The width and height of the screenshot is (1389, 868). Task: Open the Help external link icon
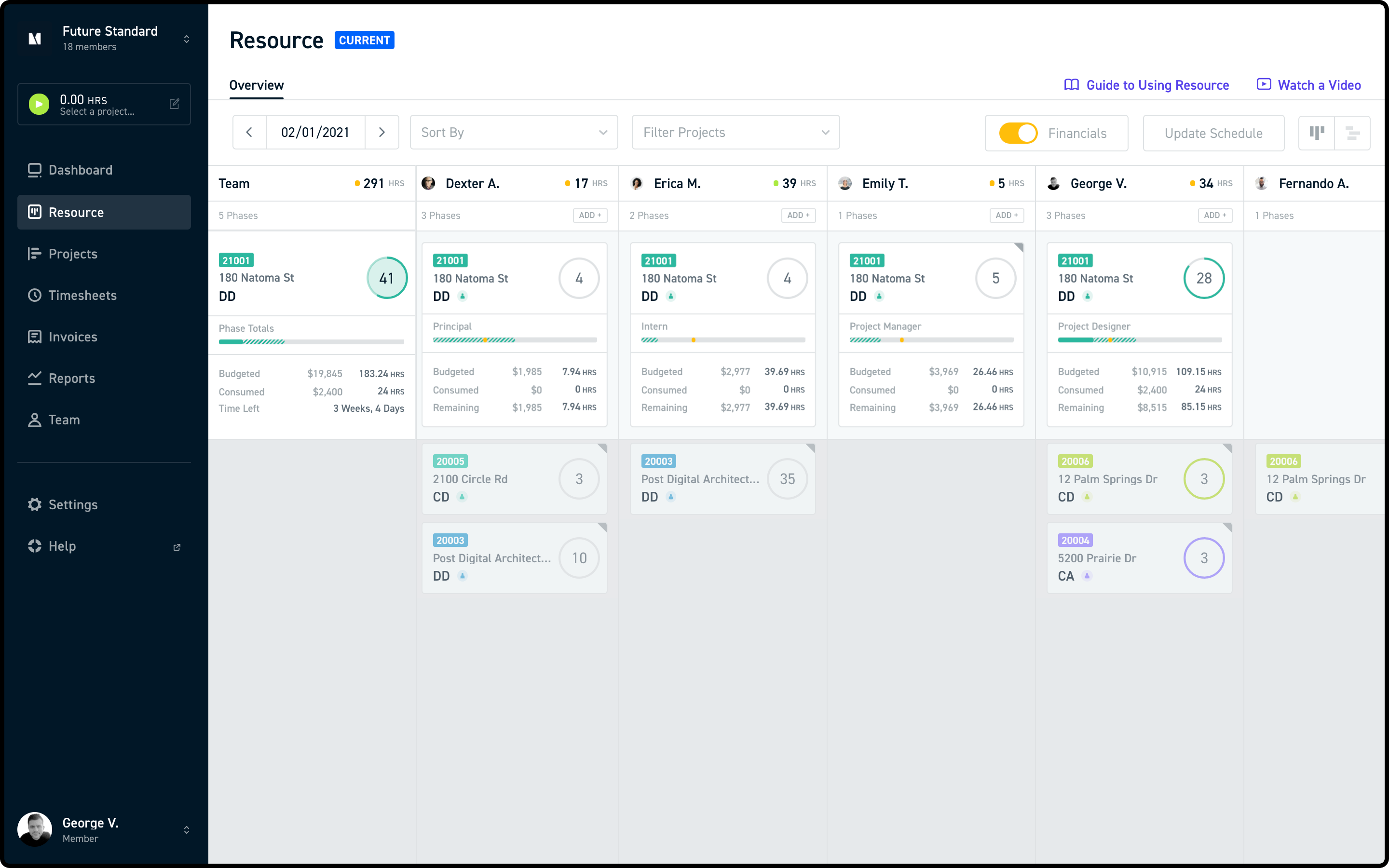(177, 547)
